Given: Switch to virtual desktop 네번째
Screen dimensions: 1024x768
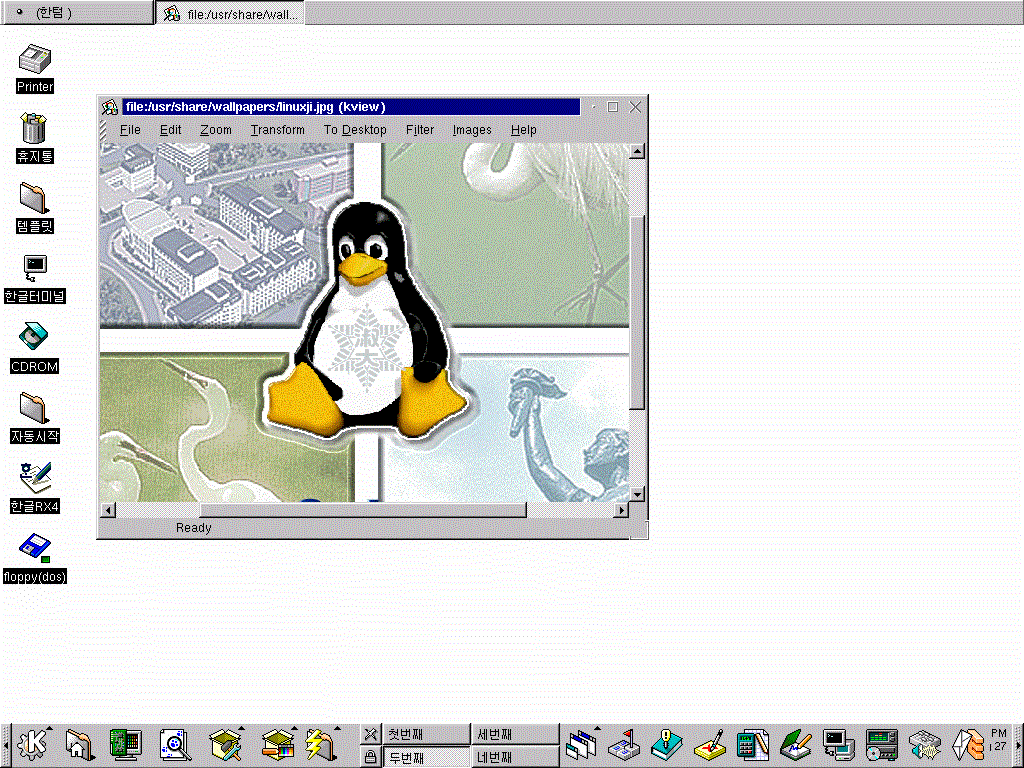Looking at the screenshot, I should click(x=514, y=757).
